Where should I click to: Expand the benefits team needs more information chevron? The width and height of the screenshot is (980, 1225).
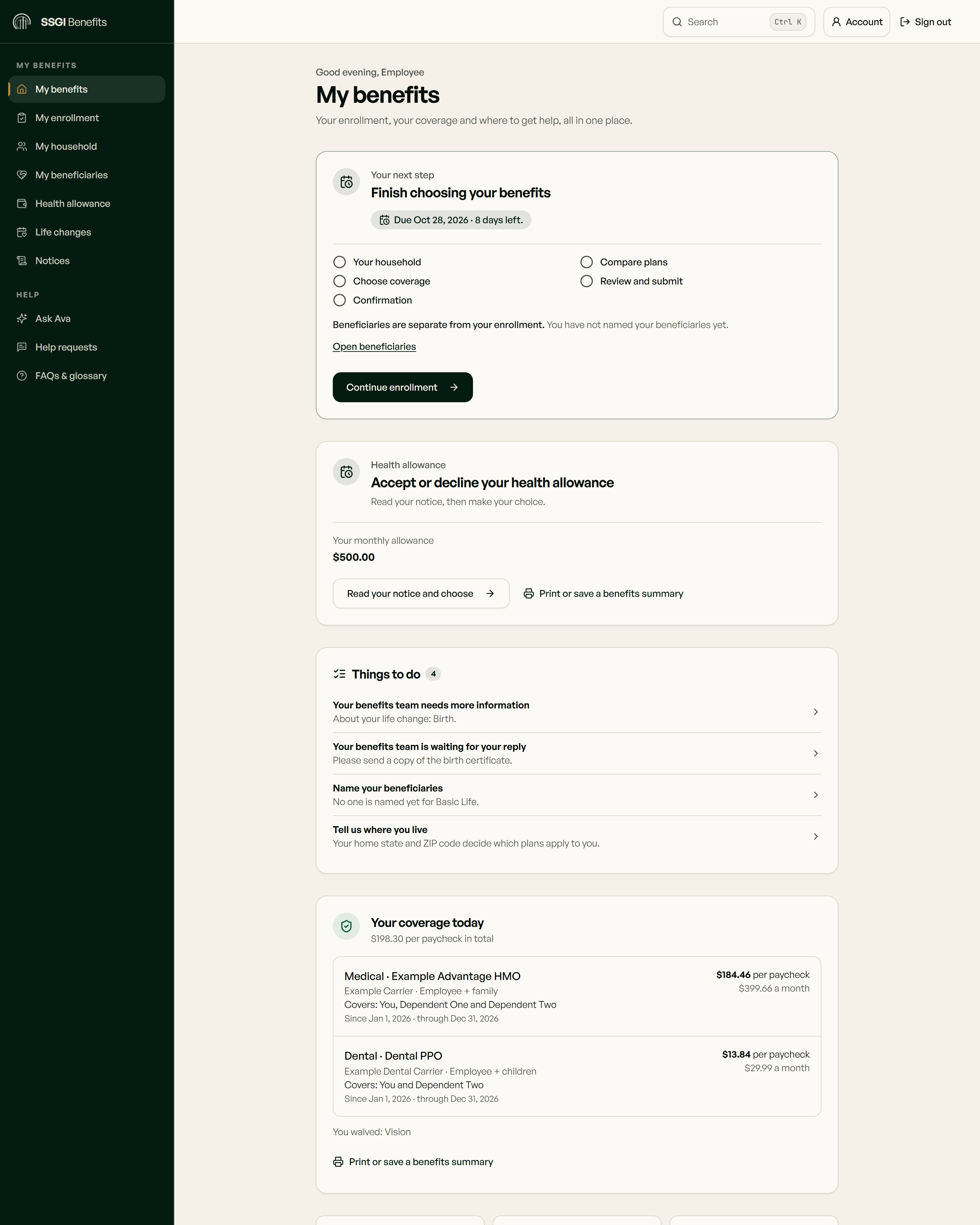tap(816, 712)
